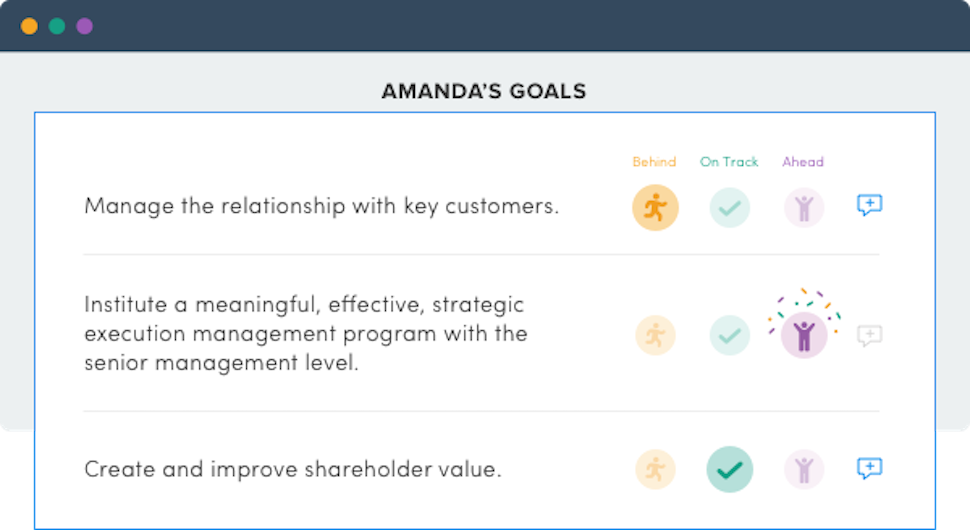Add comment on shareholder value goal
This screenshot has height=530, width=970.
click(x=870, y=468)
